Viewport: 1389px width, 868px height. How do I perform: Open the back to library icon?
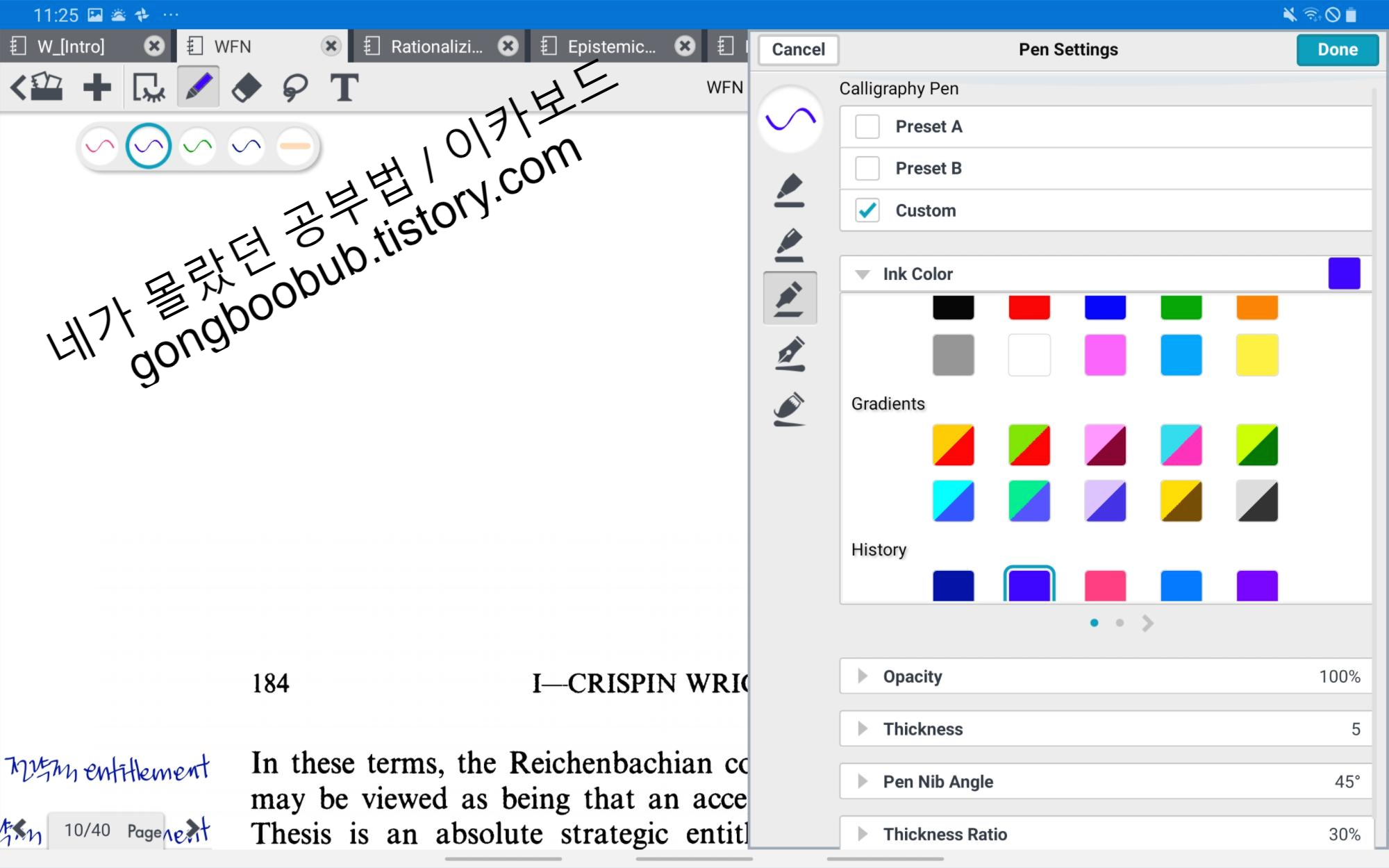point(37,88)
